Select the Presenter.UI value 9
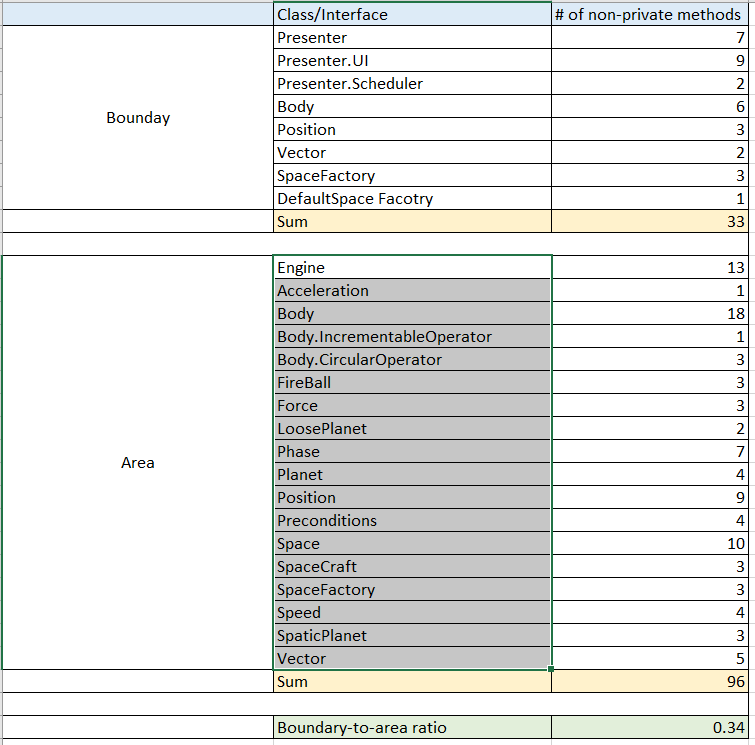 650,61
